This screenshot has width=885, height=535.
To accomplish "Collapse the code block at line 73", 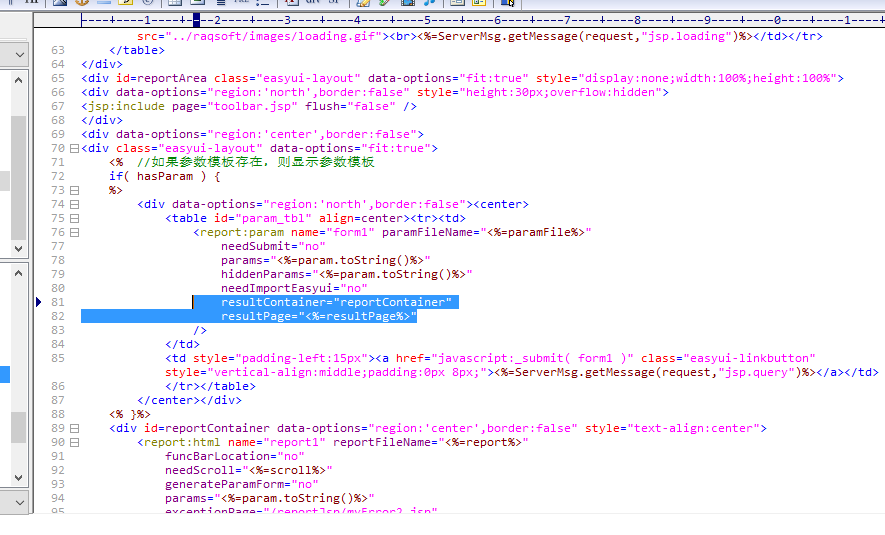I will coord(74,190).
